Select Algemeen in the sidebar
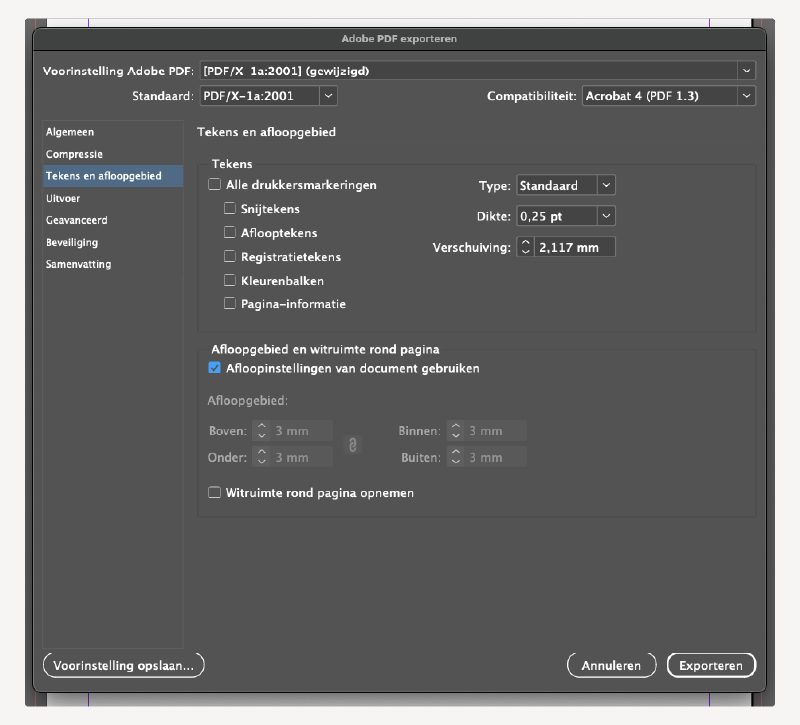Viewport: 800px width, 725px height. point(66,131)
